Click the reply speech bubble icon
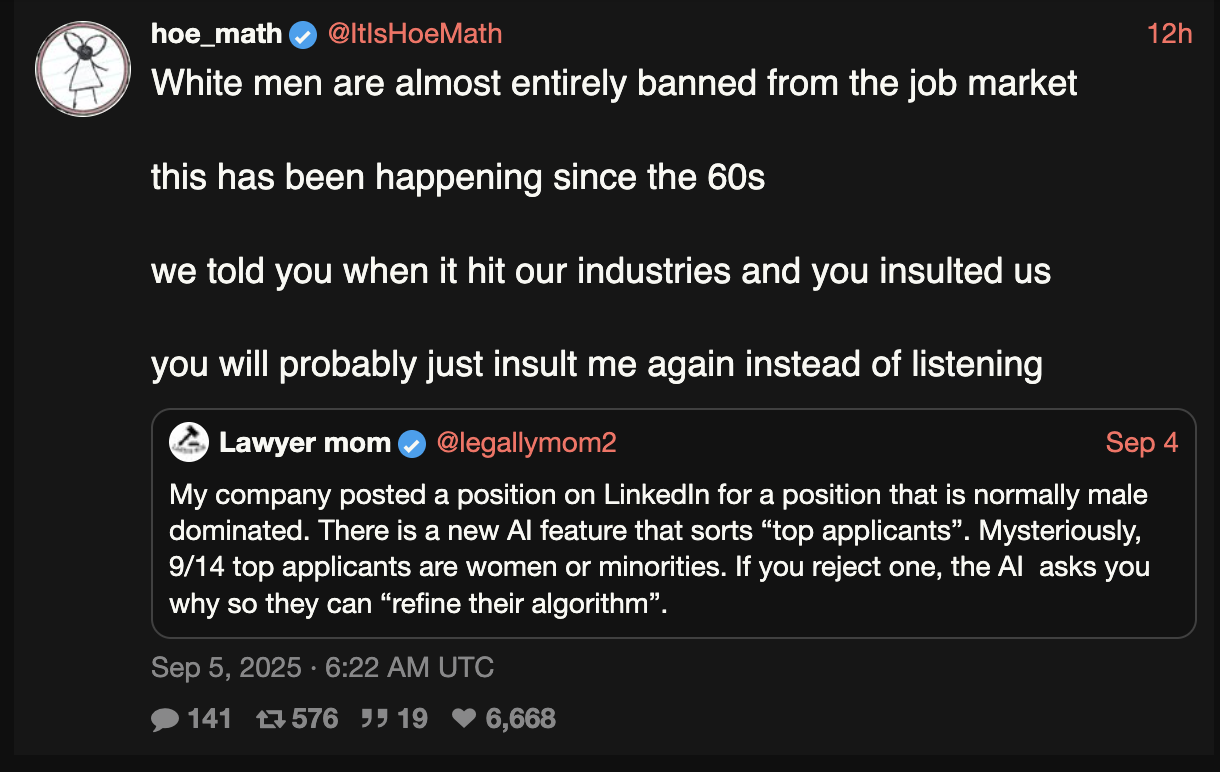Image resolution: width=1220 pixels, height=772 pixels. [x=165, y=718]
